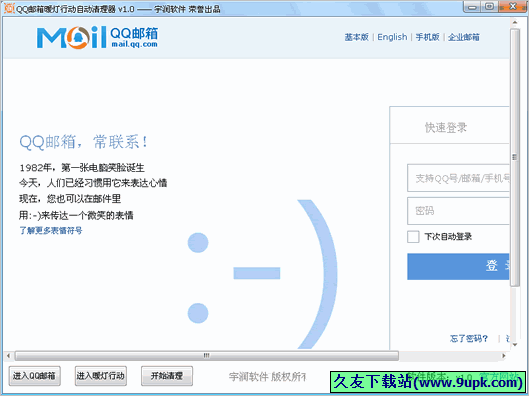The image size is (529, 396).
Task: Click the 了解更多表情符号 link
Action: 51,231
